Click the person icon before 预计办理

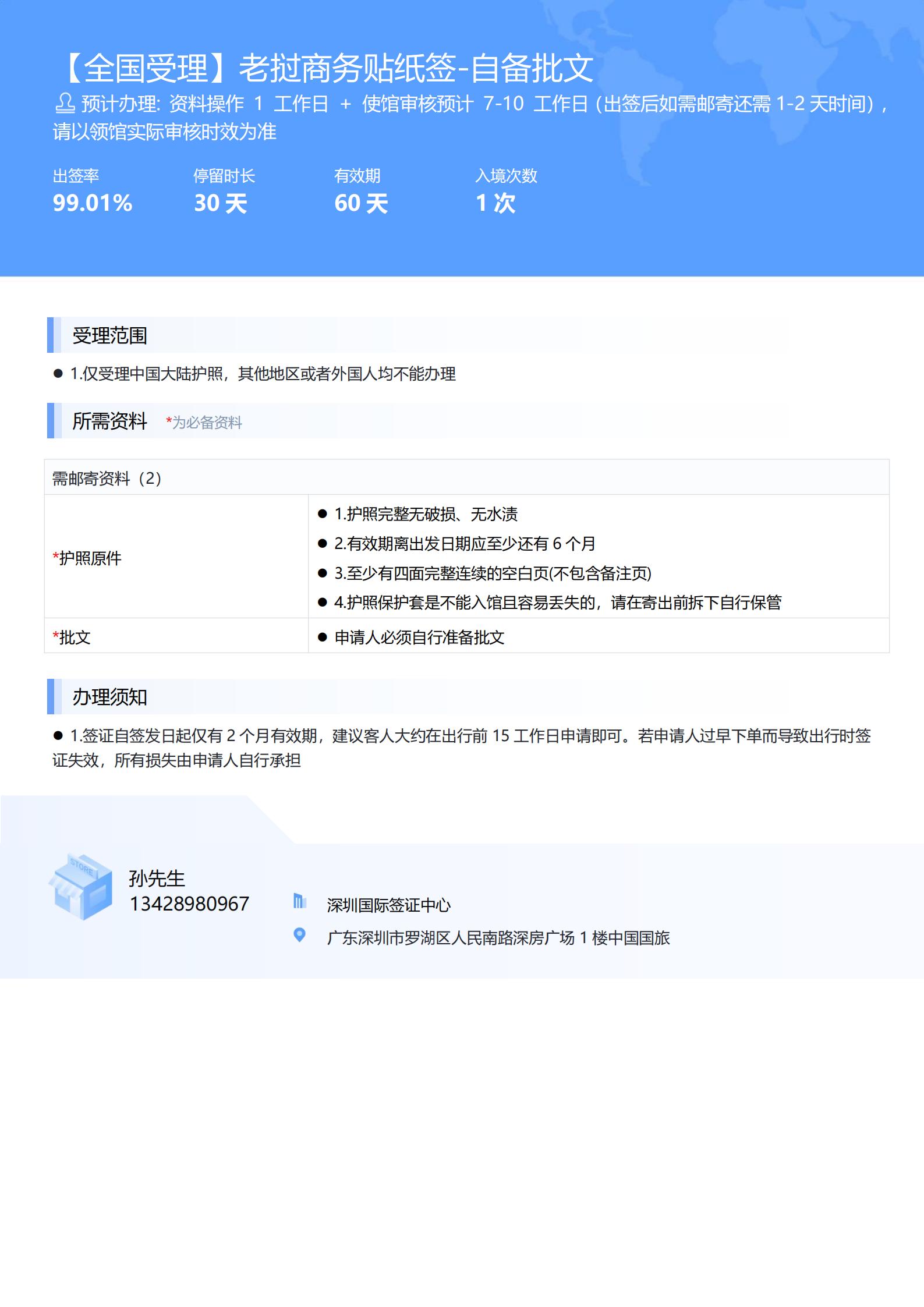(65, 103)
